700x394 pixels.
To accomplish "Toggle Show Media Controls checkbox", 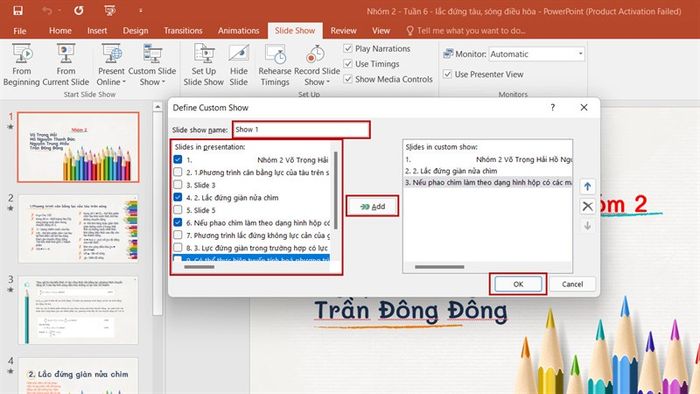I will tap(348, 79).
